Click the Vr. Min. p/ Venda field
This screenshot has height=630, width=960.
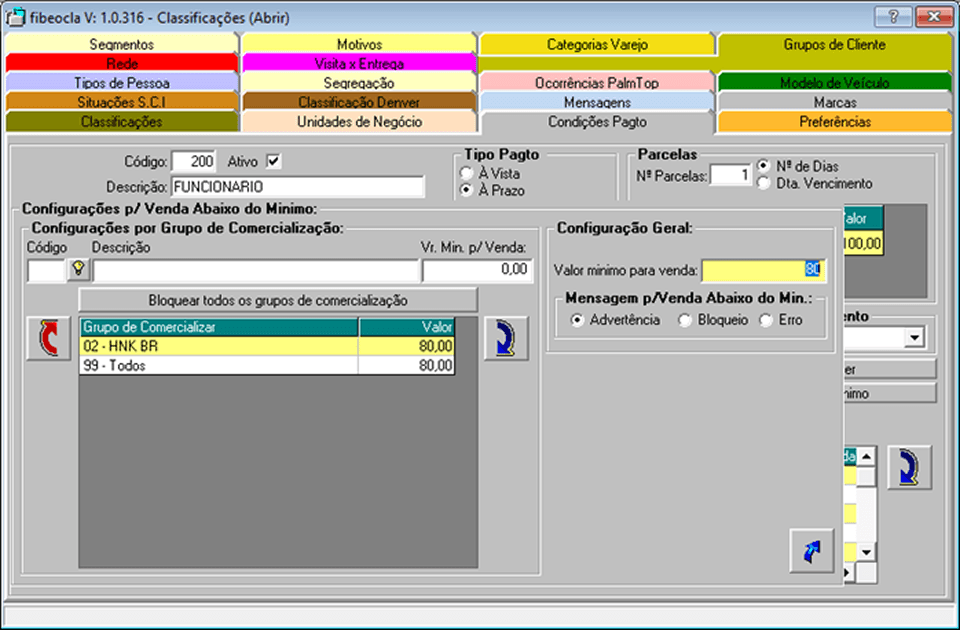coord(478,270)
